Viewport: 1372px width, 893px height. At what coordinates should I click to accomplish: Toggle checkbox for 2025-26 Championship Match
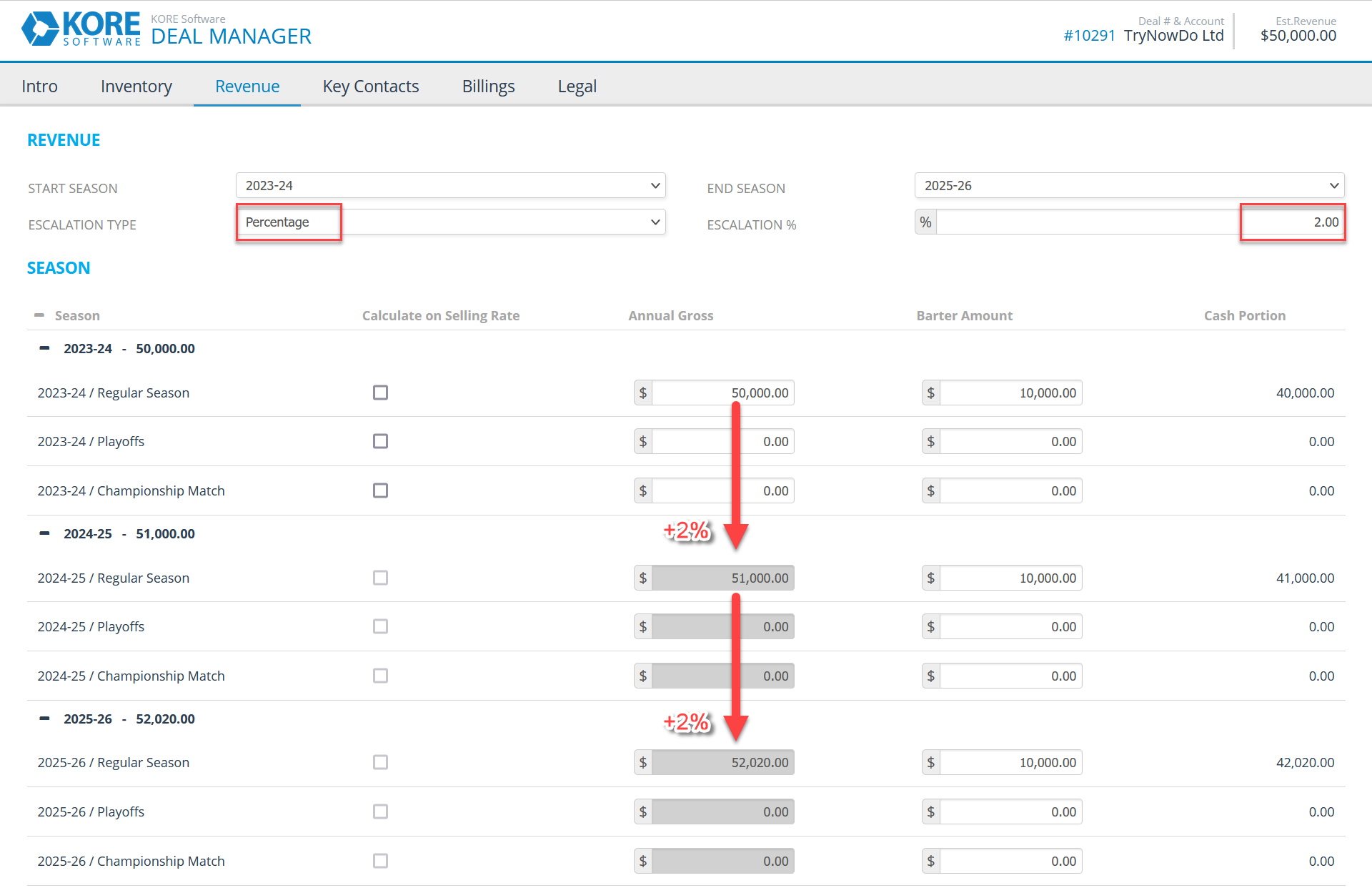click(x=380, y=861)
